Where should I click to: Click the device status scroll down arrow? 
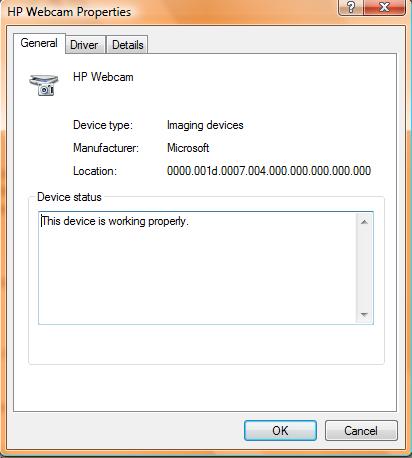click(364, 314)
